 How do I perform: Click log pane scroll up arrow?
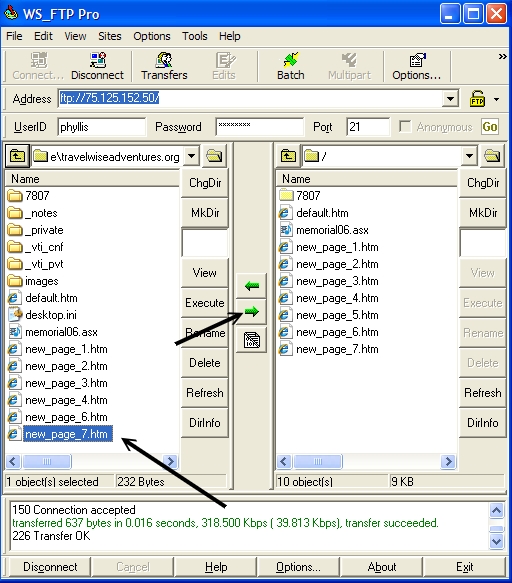click(496, 510)
